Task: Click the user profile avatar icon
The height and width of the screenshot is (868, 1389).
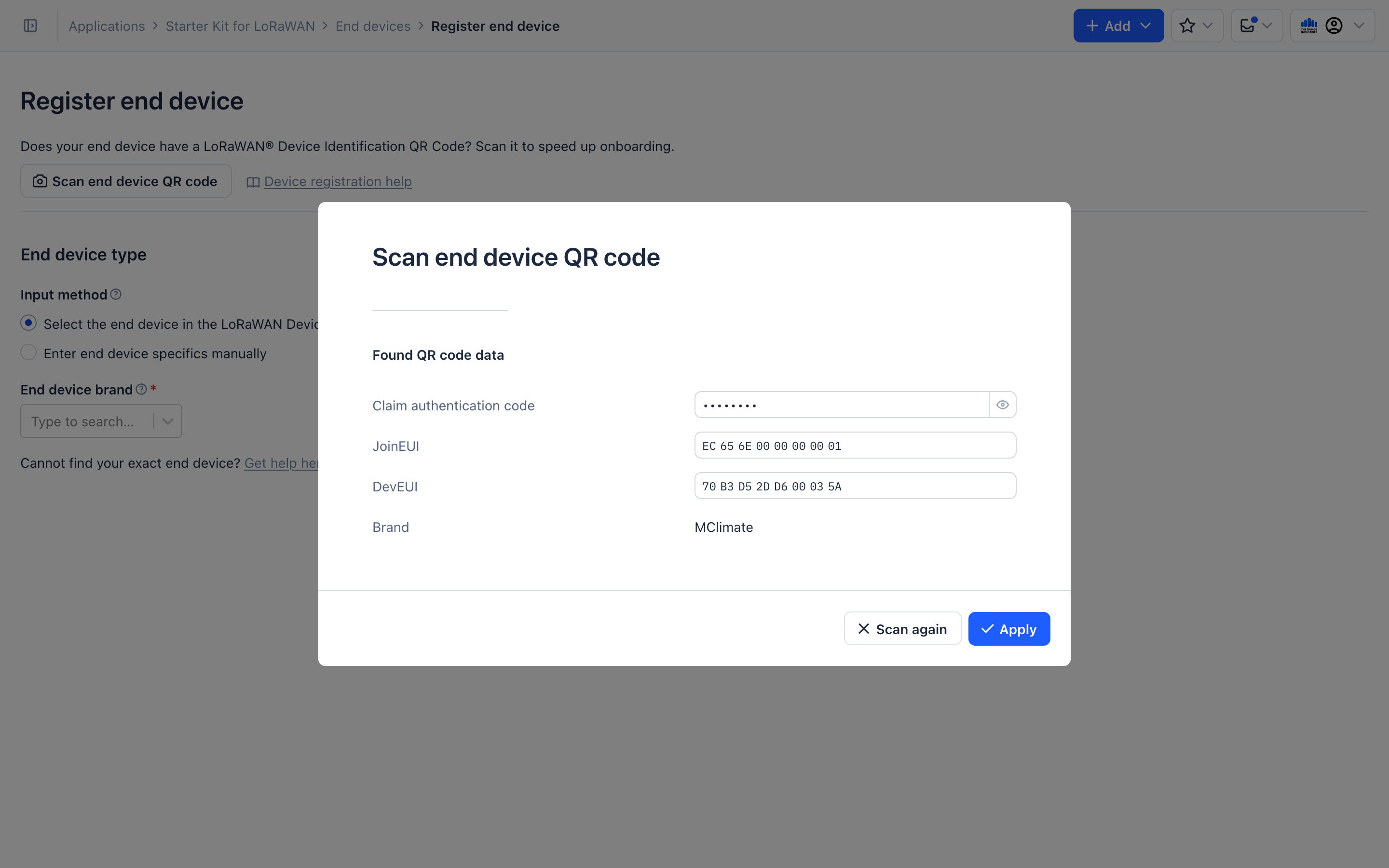Action: pyautogui.click(x=1334, y=26)
